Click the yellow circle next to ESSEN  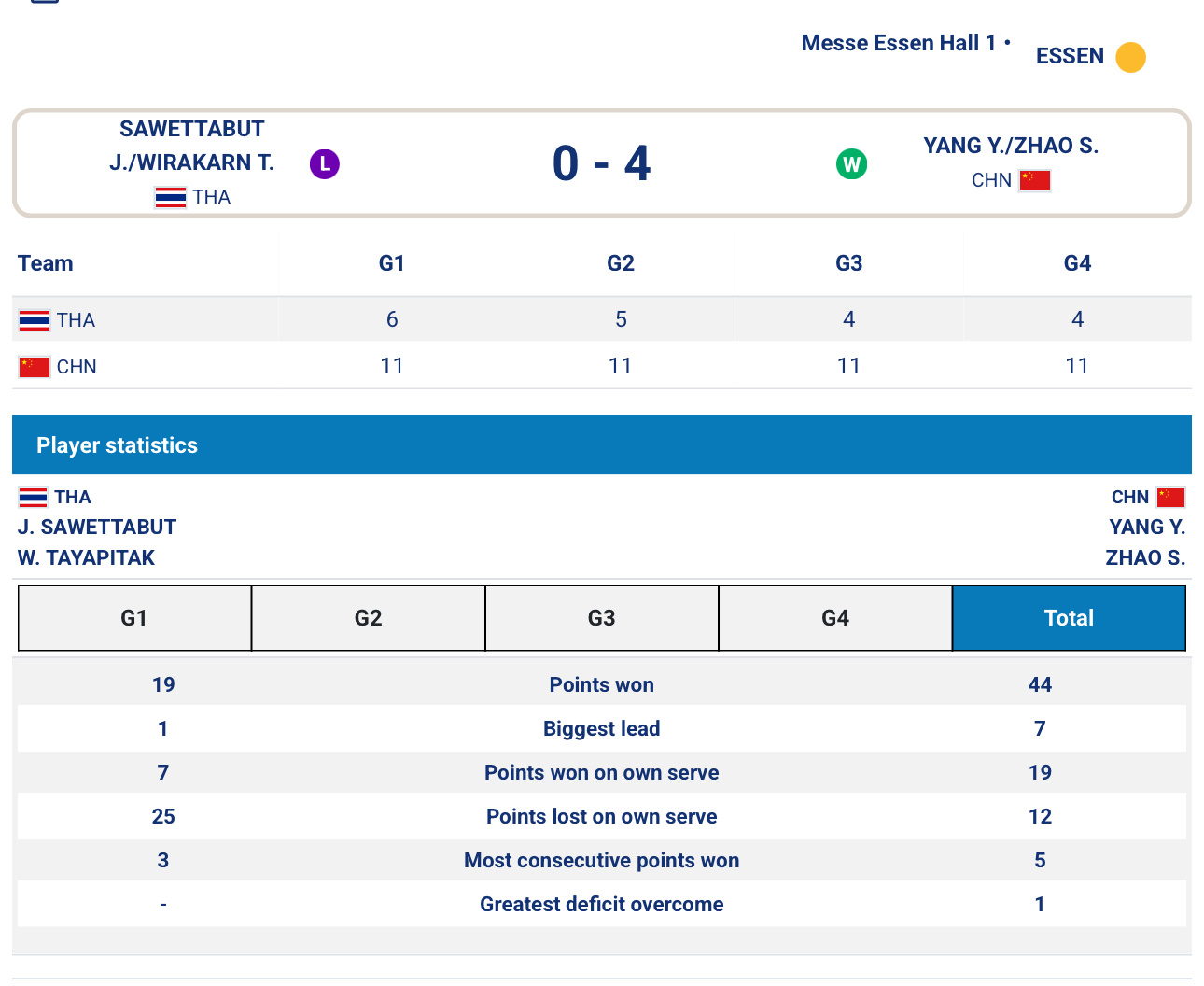(x=1130, y=57)
